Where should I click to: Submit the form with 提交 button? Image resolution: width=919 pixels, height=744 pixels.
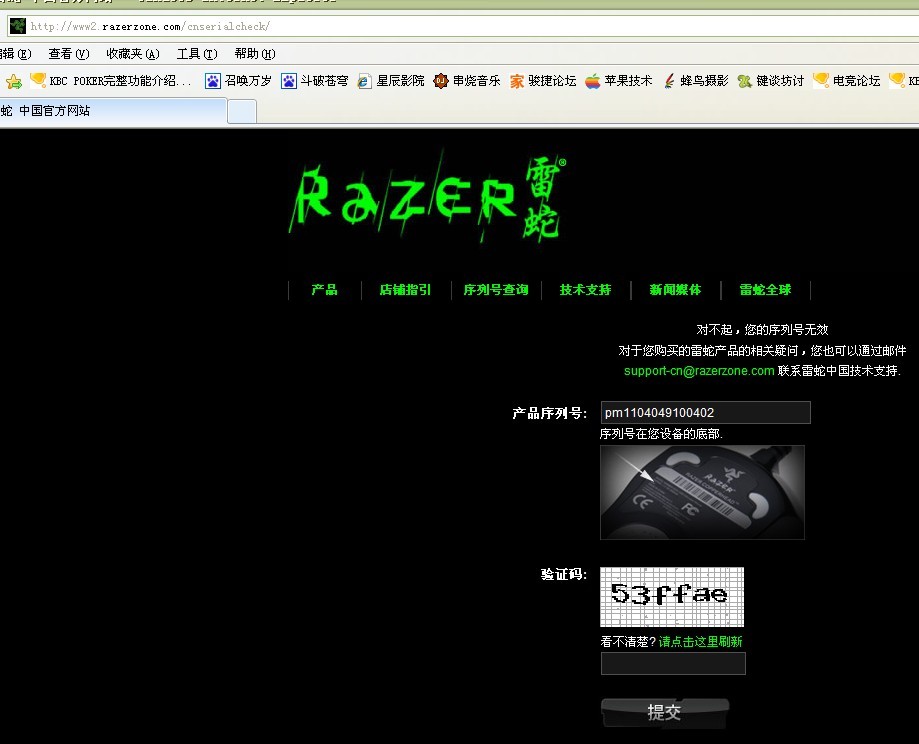665,713
